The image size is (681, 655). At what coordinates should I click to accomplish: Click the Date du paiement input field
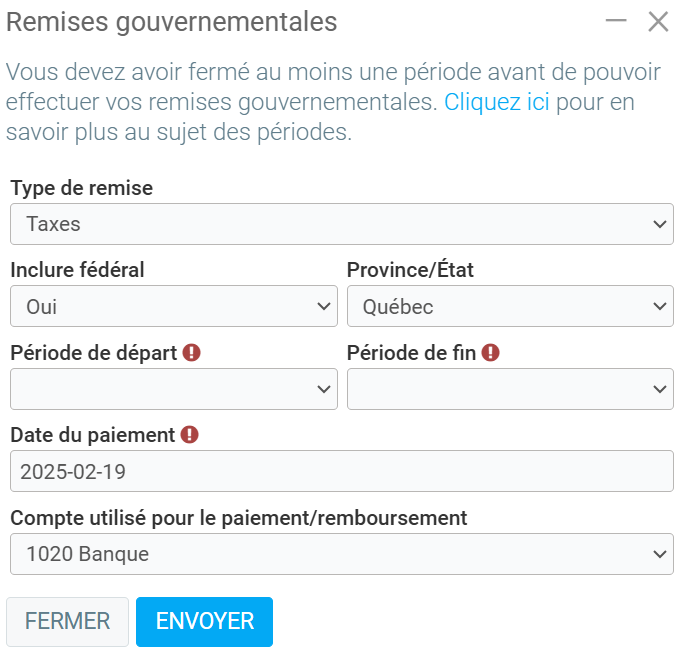pyautogui.click(x=342, y=471)
